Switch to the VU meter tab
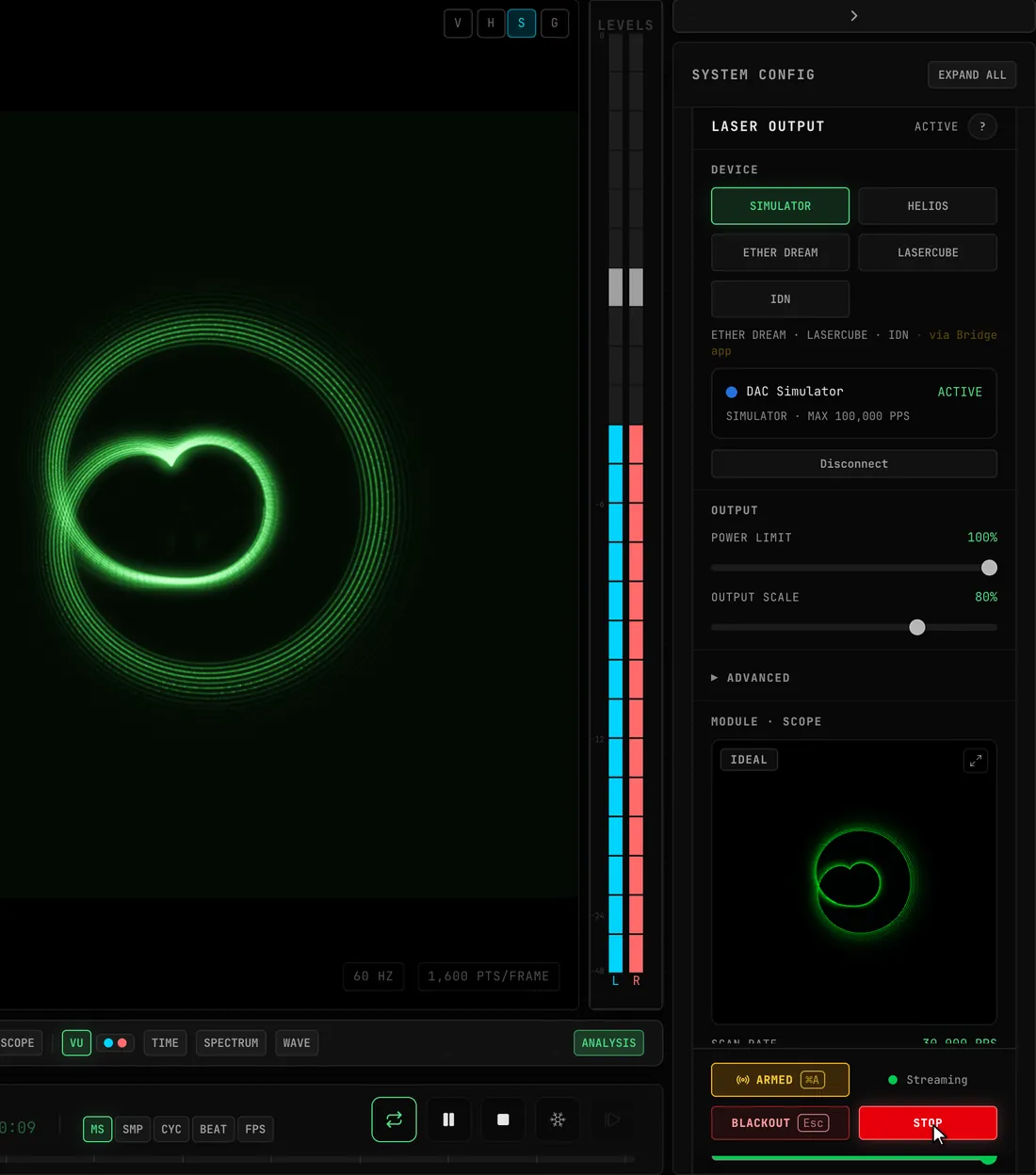This screenshot has height=1175, width=1036. coord(76,1043)
